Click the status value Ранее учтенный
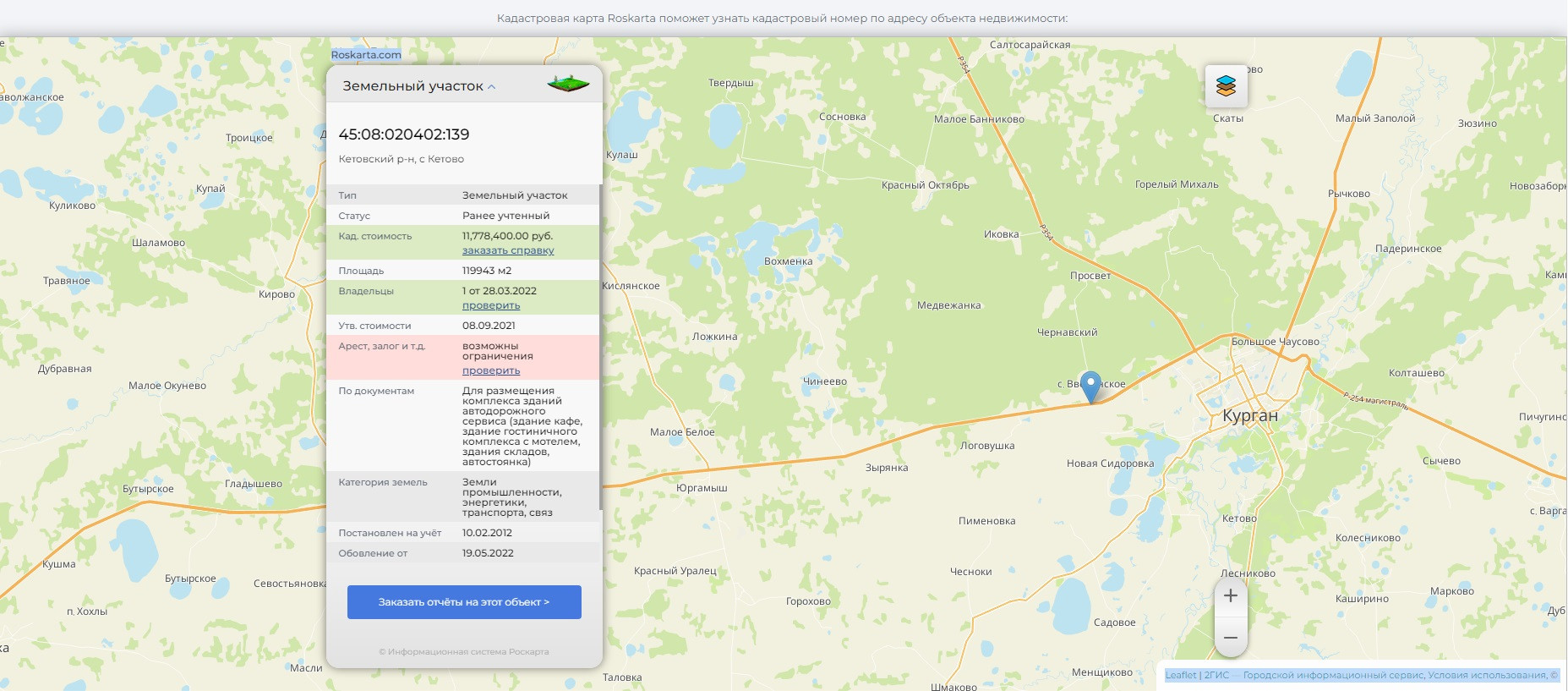Screen dimensions: 1568x691 click(505, 216)
